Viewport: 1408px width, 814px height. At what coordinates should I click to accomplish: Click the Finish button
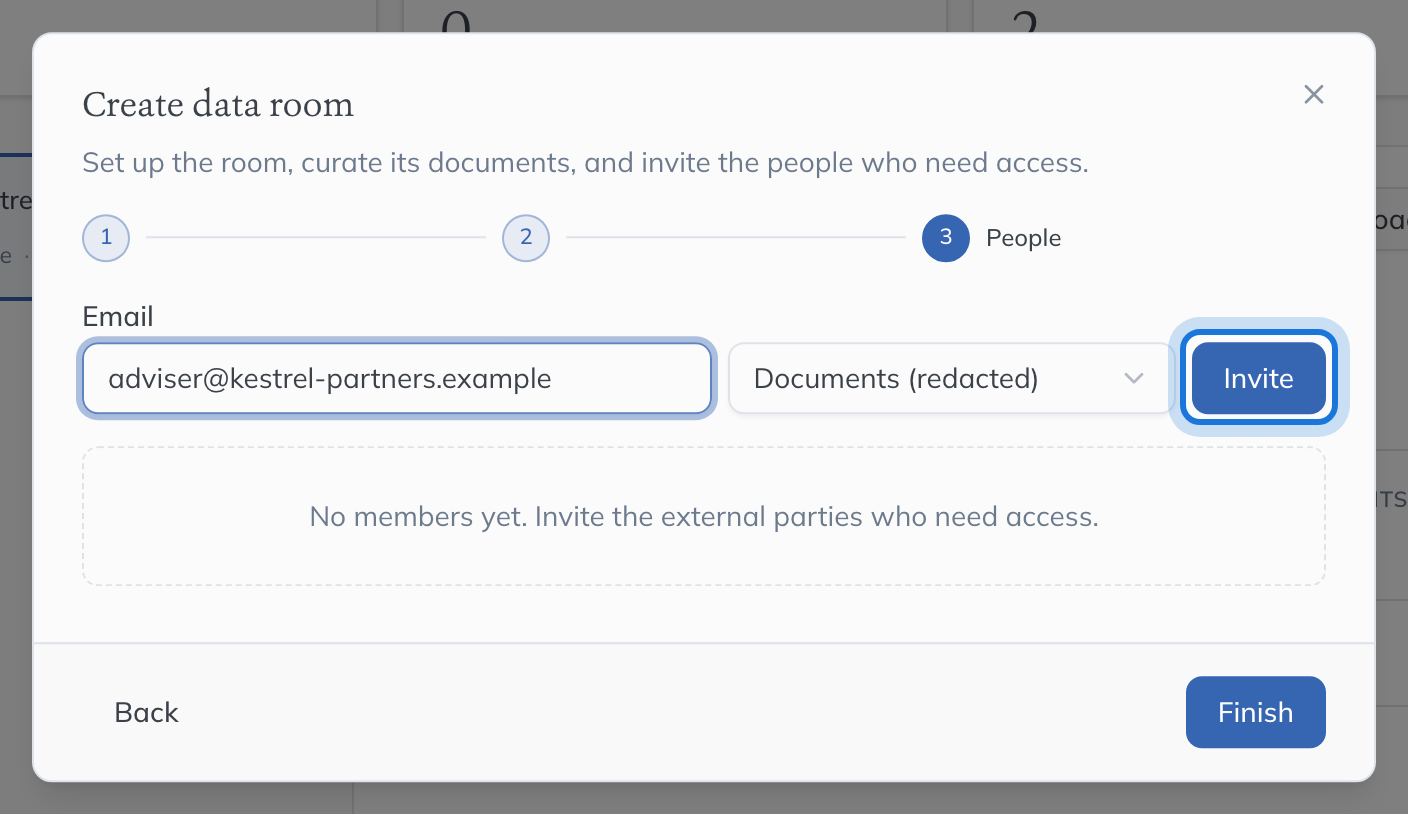pos(1255,712)
